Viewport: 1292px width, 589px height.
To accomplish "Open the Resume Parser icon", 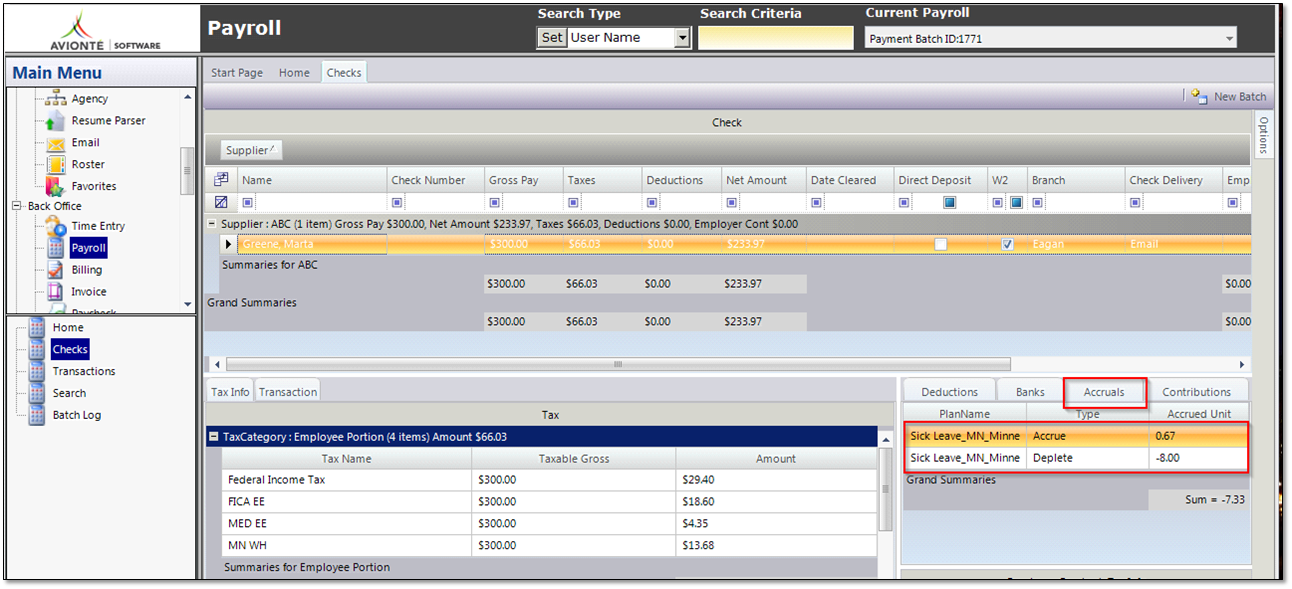I will tap(56, 121).
